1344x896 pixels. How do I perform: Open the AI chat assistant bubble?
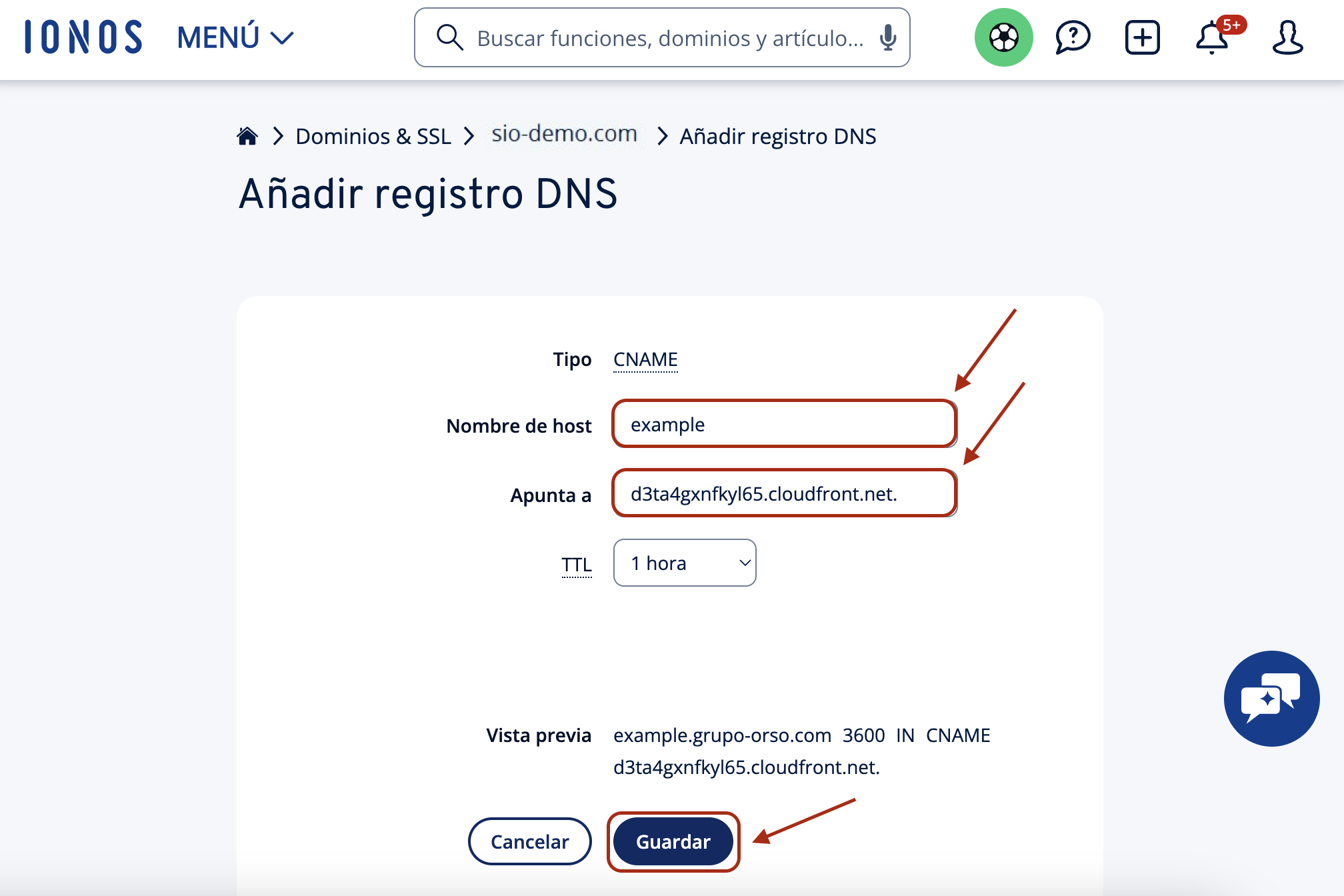(1271, 698)
